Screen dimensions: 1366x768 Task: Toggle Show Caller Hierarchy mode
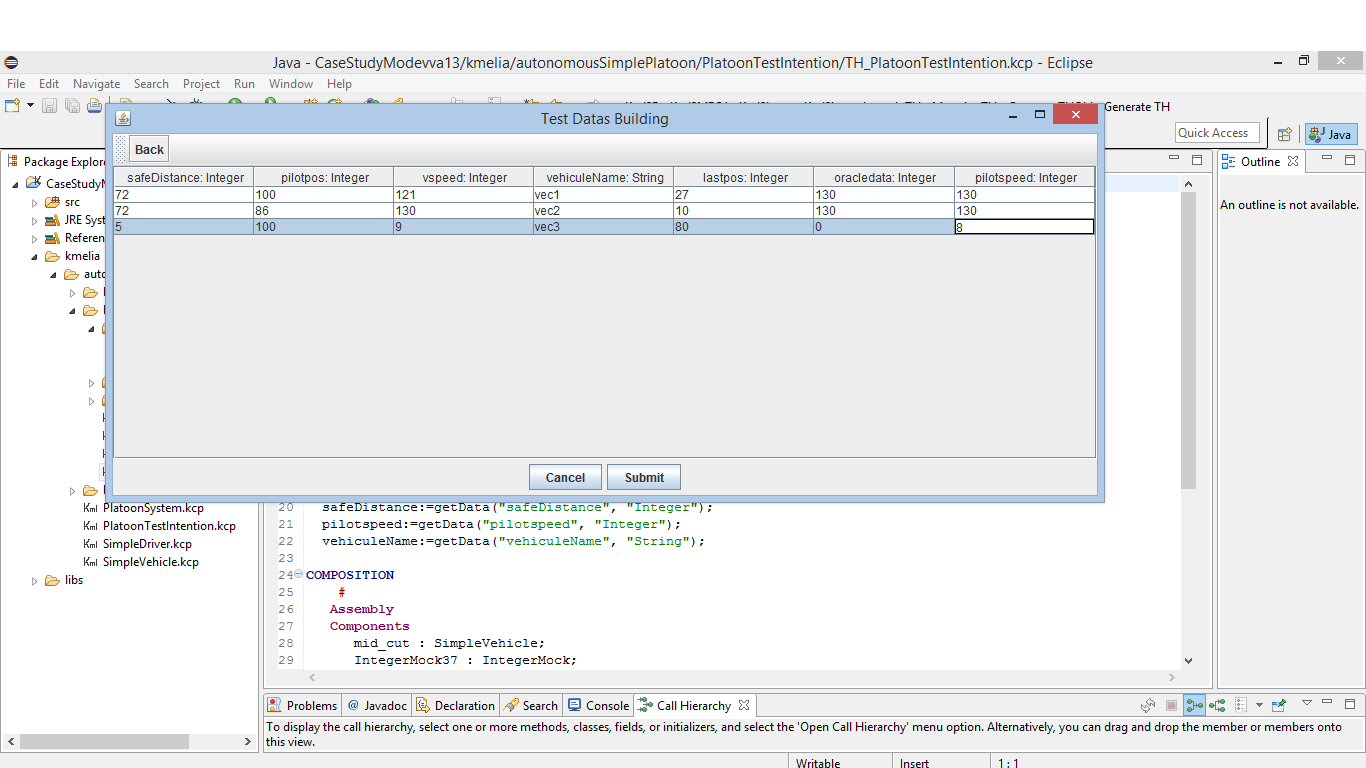tap(1194, 705)
